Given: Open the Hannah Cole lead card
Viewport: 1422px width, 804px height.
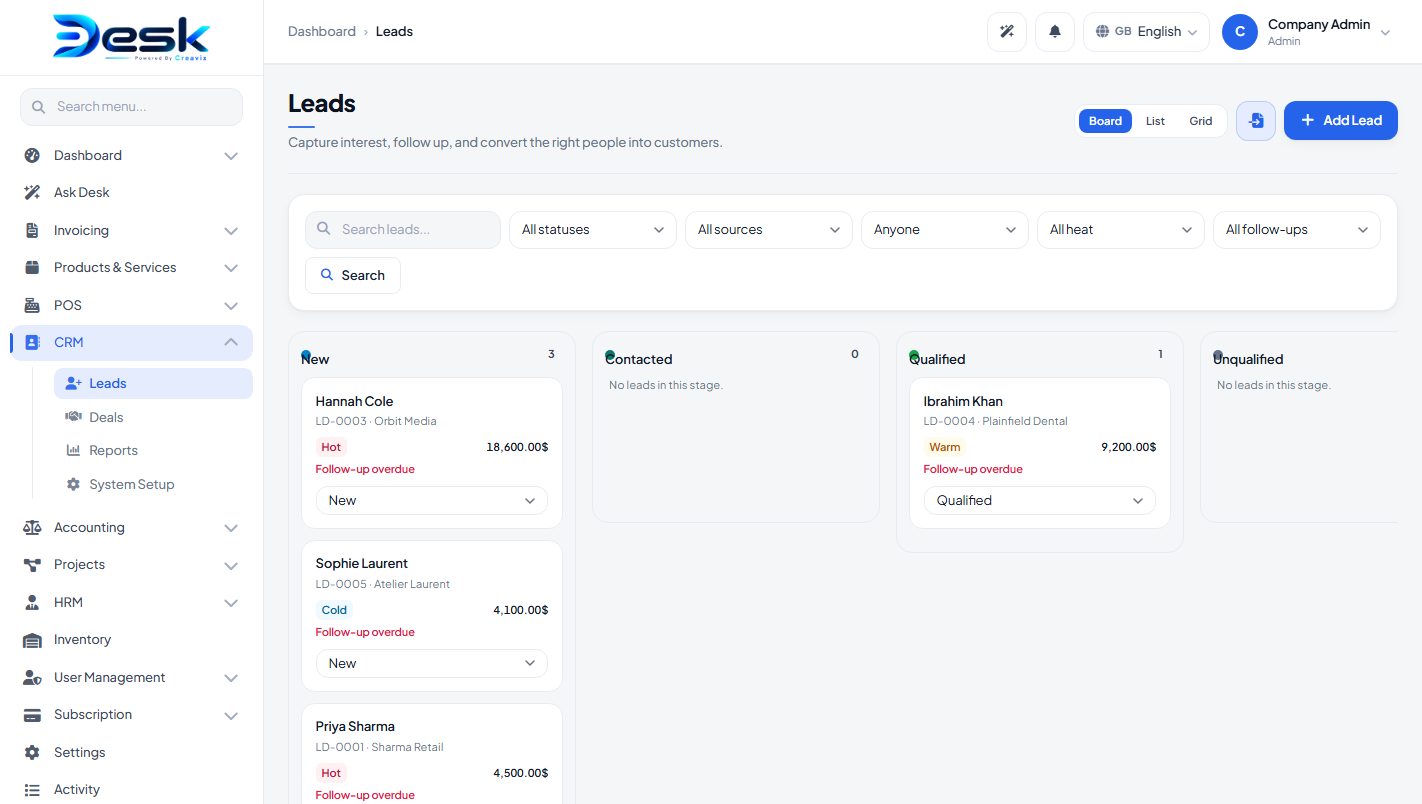Looking at the screenshot, I should click(x=432, y=453).
